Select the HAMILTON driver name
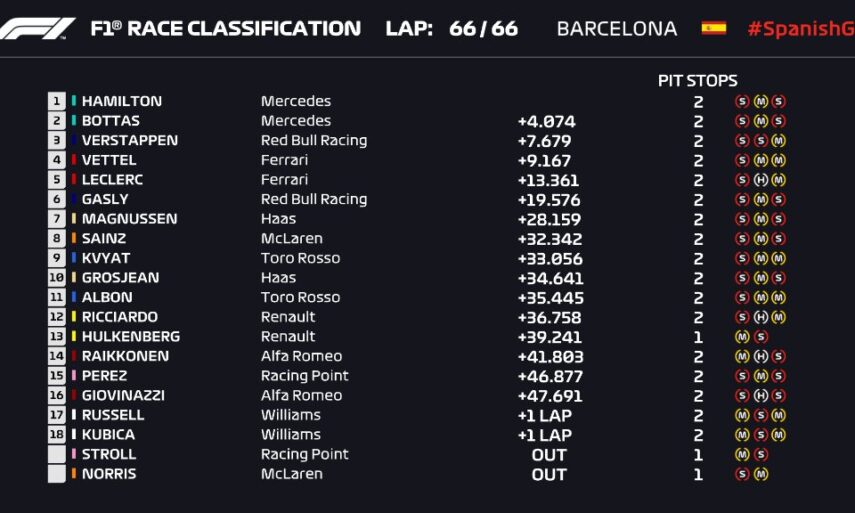The height and width of the screenshot is (513, 855). tap(121, 101)
